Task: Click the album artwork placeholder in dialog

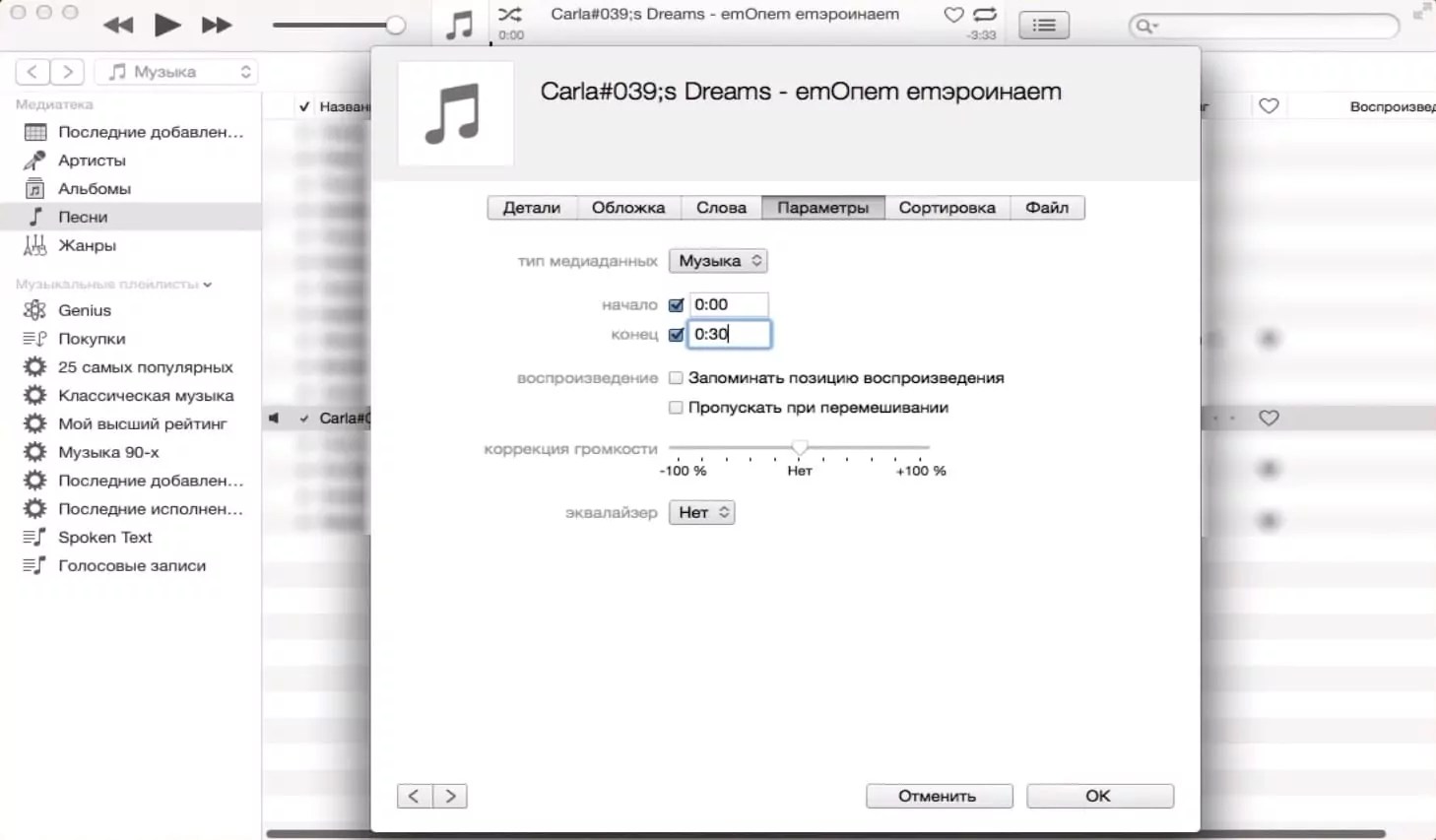Action: pyautogui.click(x=455, y=113)
